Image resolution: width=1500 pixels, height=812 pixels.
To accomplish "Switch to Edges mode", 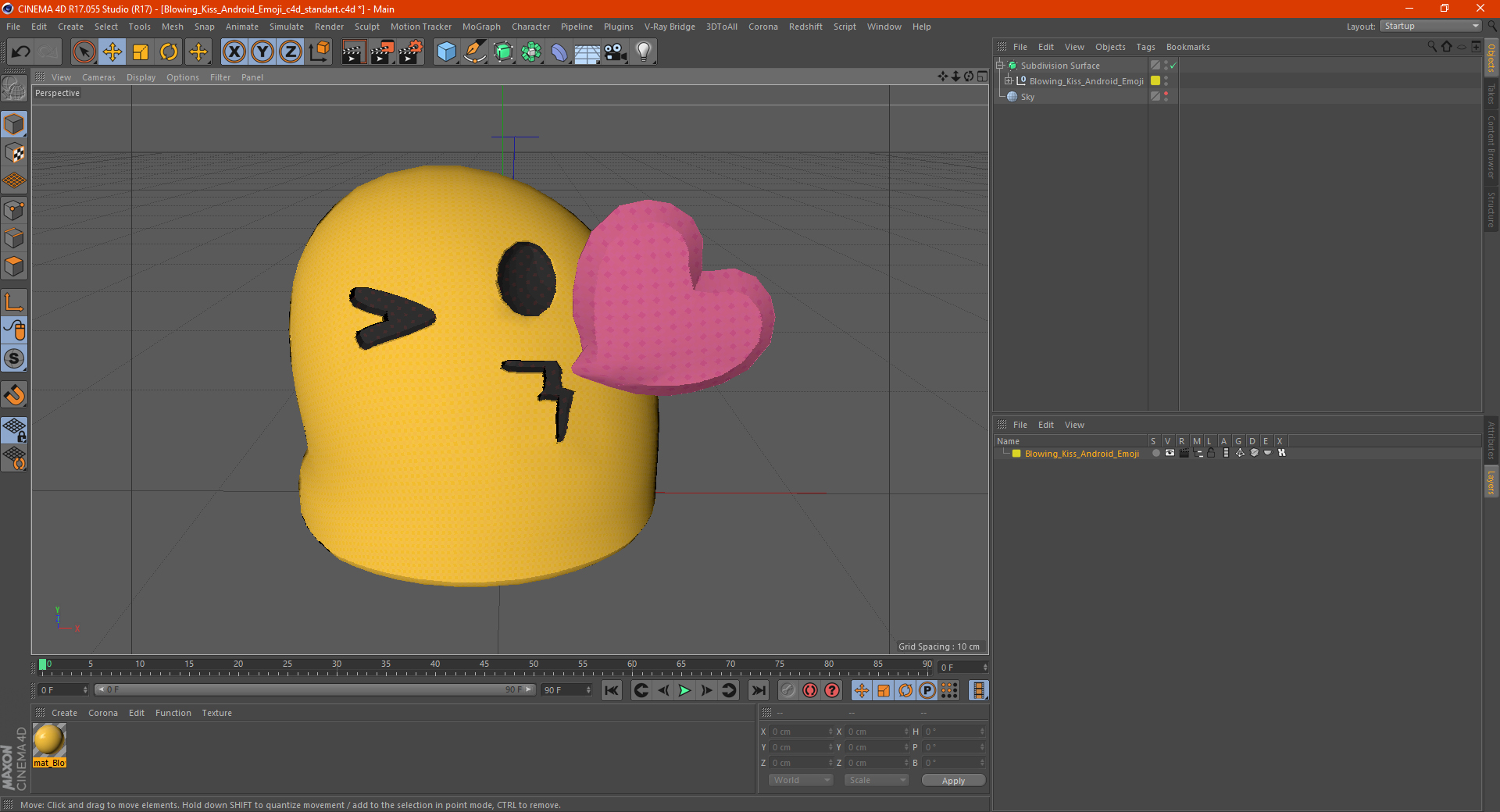I will 14,238.
